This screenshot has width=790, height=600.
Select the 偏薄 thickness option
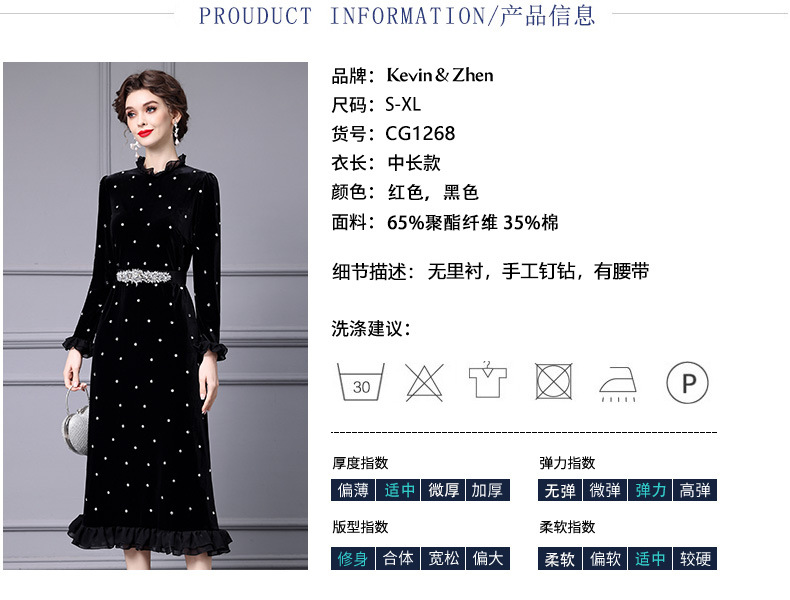pyautogui.click(x=353, y=490)
